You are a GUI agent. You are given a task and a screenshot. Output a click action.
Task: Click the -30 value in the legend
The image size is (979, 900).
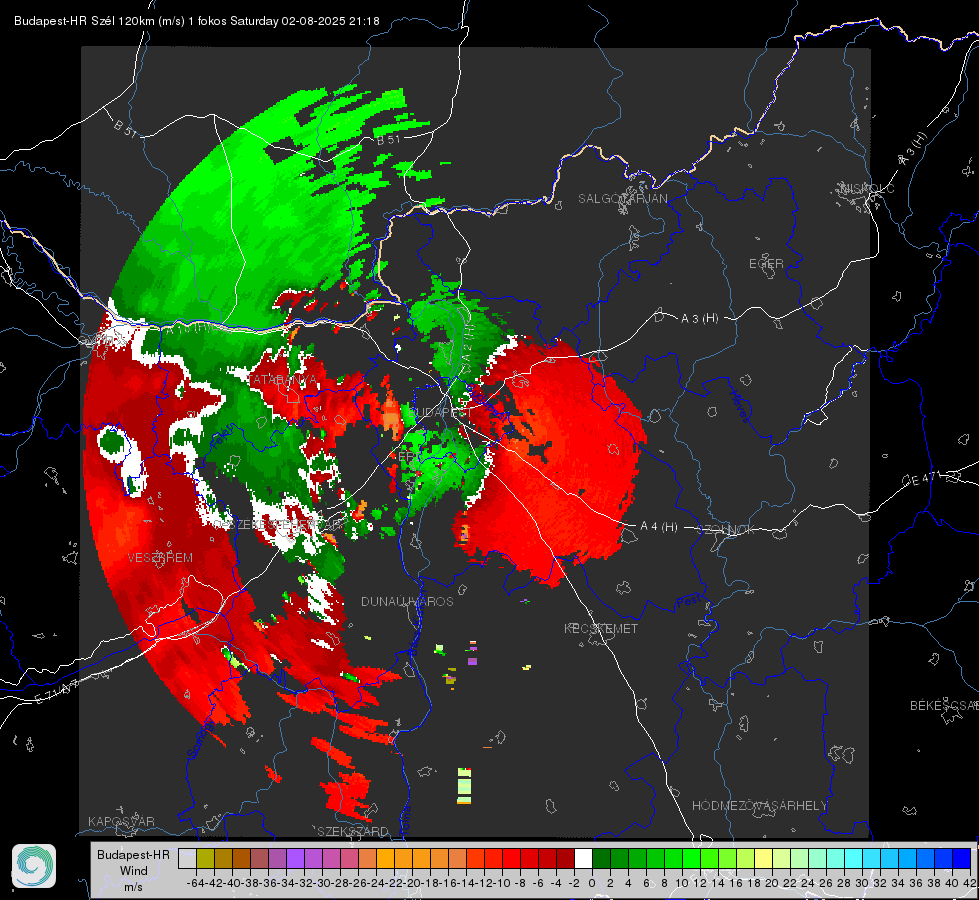pos(322,883)
